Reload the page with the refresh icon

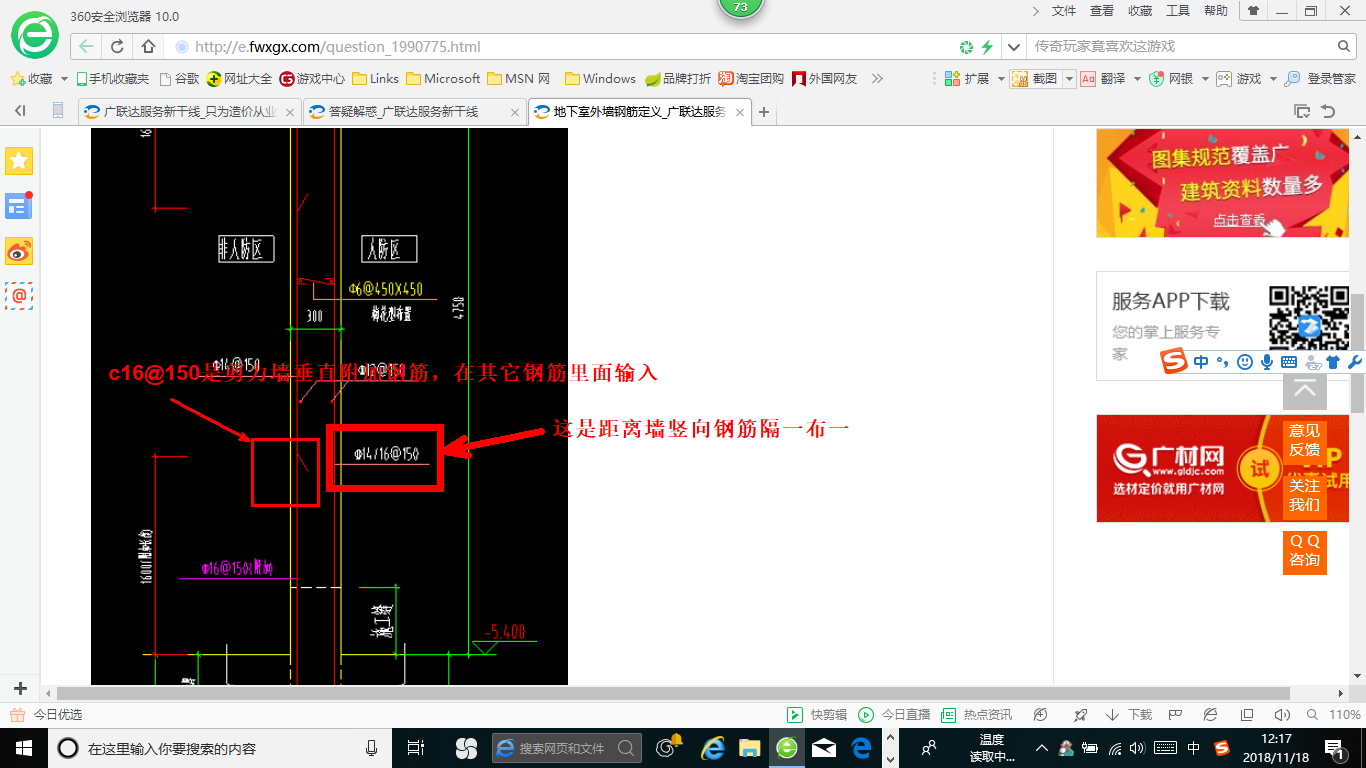click(x=117, y=46)
